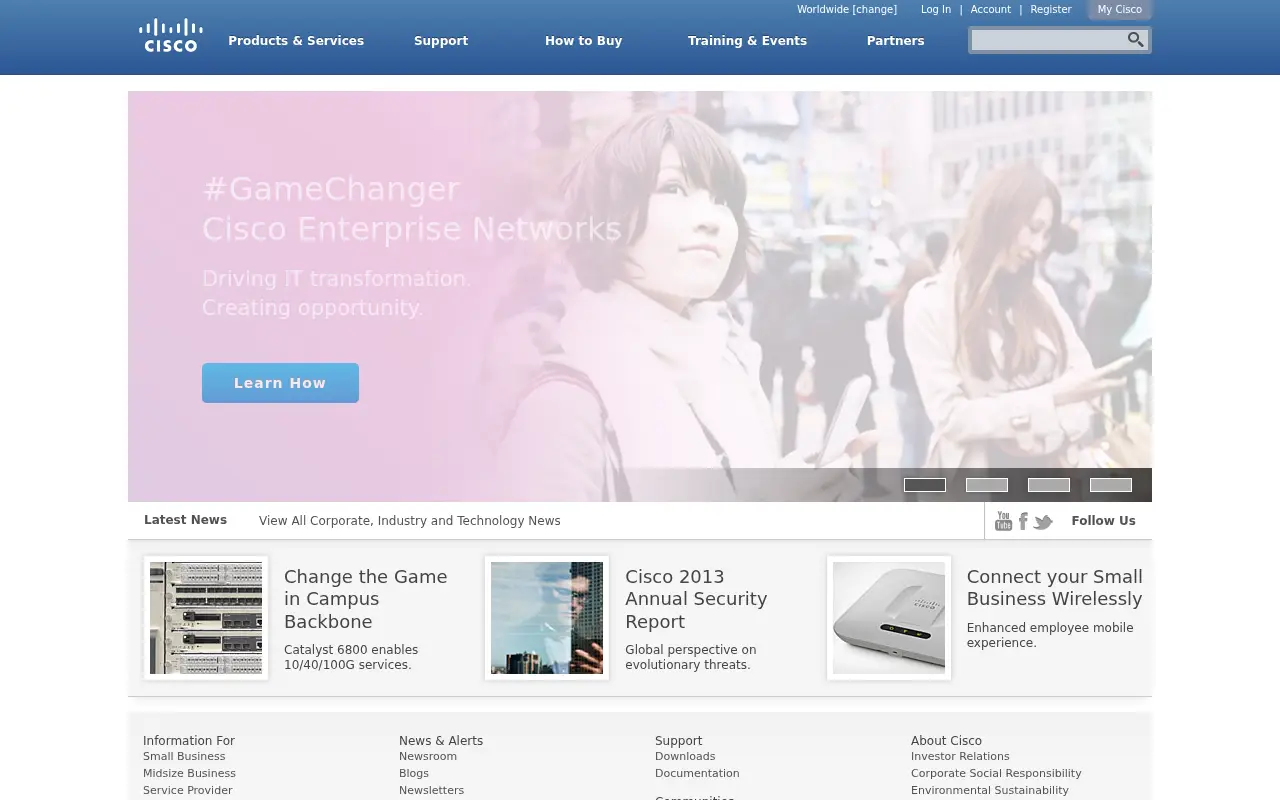Open the Support menu in header
Viewport: 1280px width, 800px height.
pyautogui.click(x=441, y=41)
